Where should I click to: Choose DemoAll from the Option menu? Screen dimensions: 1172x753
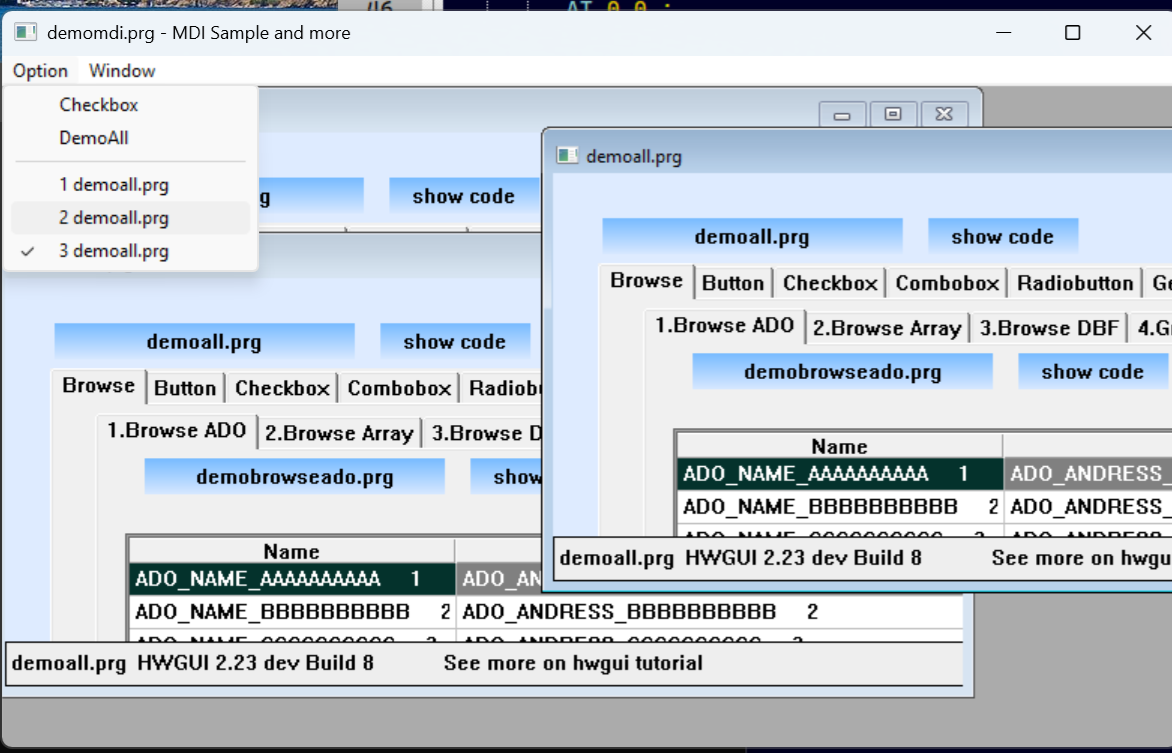pos(94,138)
